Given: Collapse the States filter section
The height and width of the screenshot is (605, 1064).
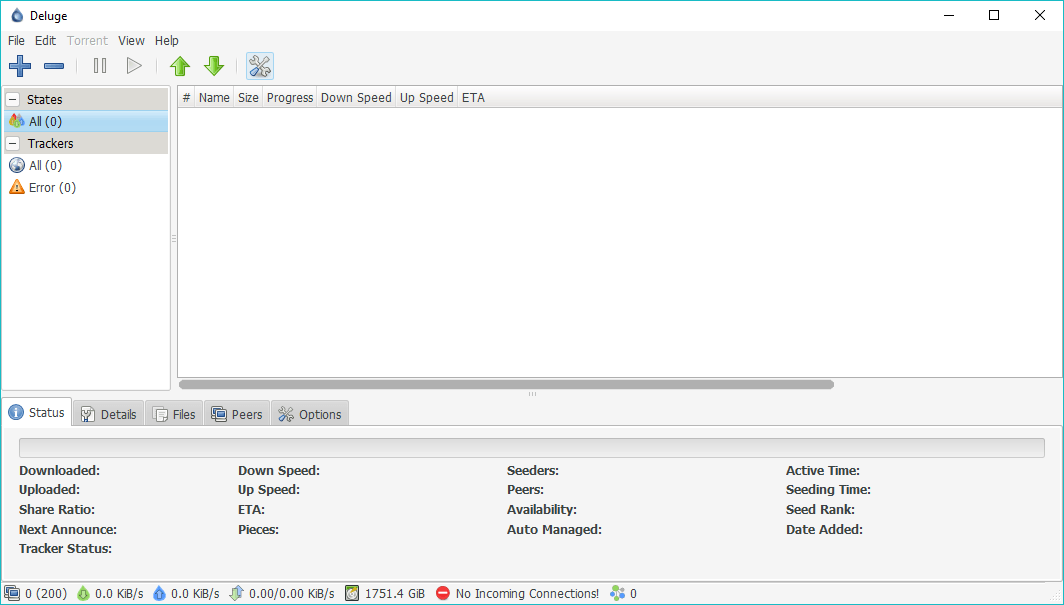Looking at the screenshot, I should click(x=13, y=100).
